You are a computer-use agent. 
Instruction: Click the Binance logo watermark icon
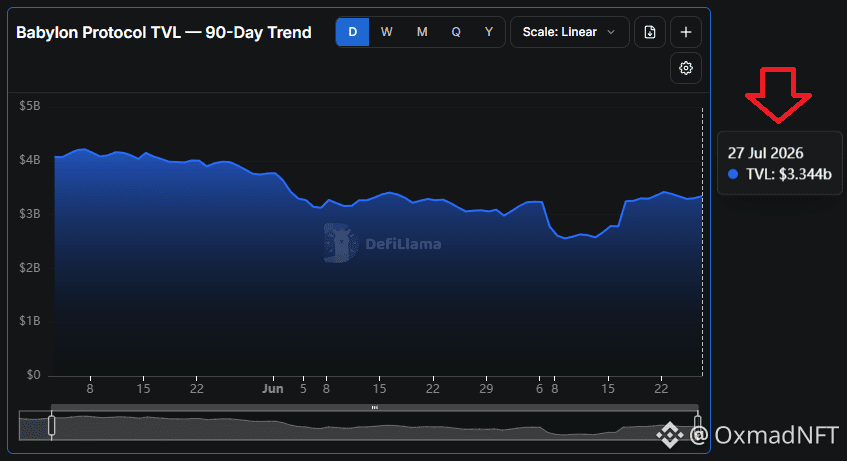pos(669,435)
